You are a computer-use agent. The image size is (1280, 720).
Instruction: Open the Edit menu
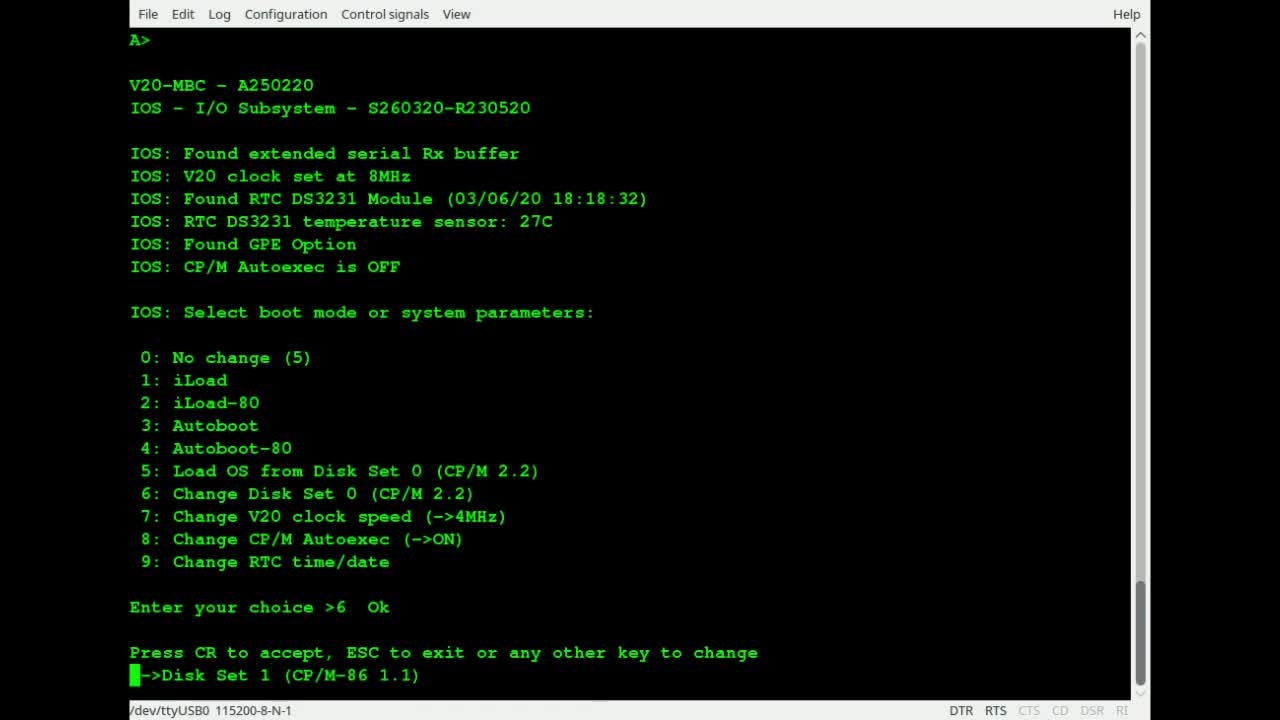coord(183,14)
